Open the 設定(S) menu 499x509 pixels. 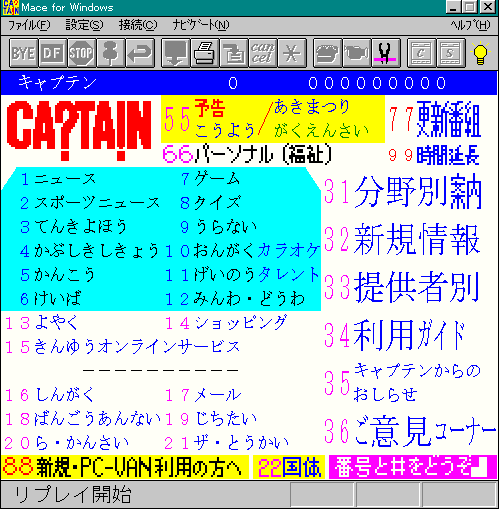(84, 25)
